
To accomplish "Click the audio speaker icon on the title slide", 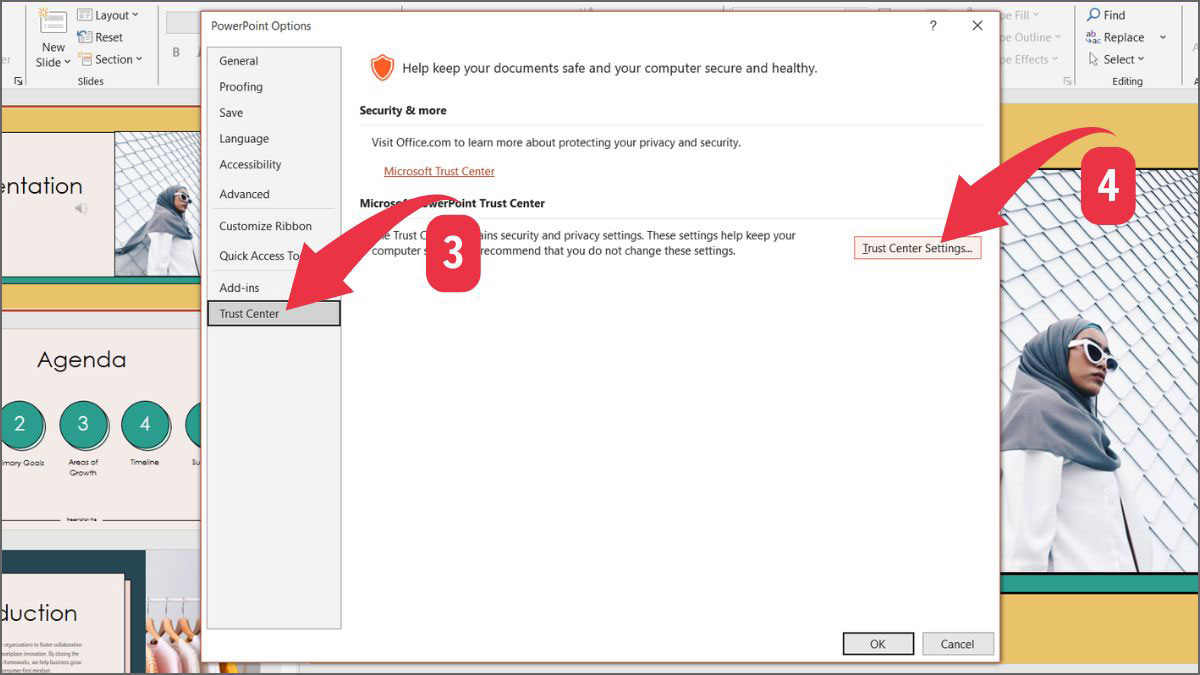I will [x=80, y=208].
